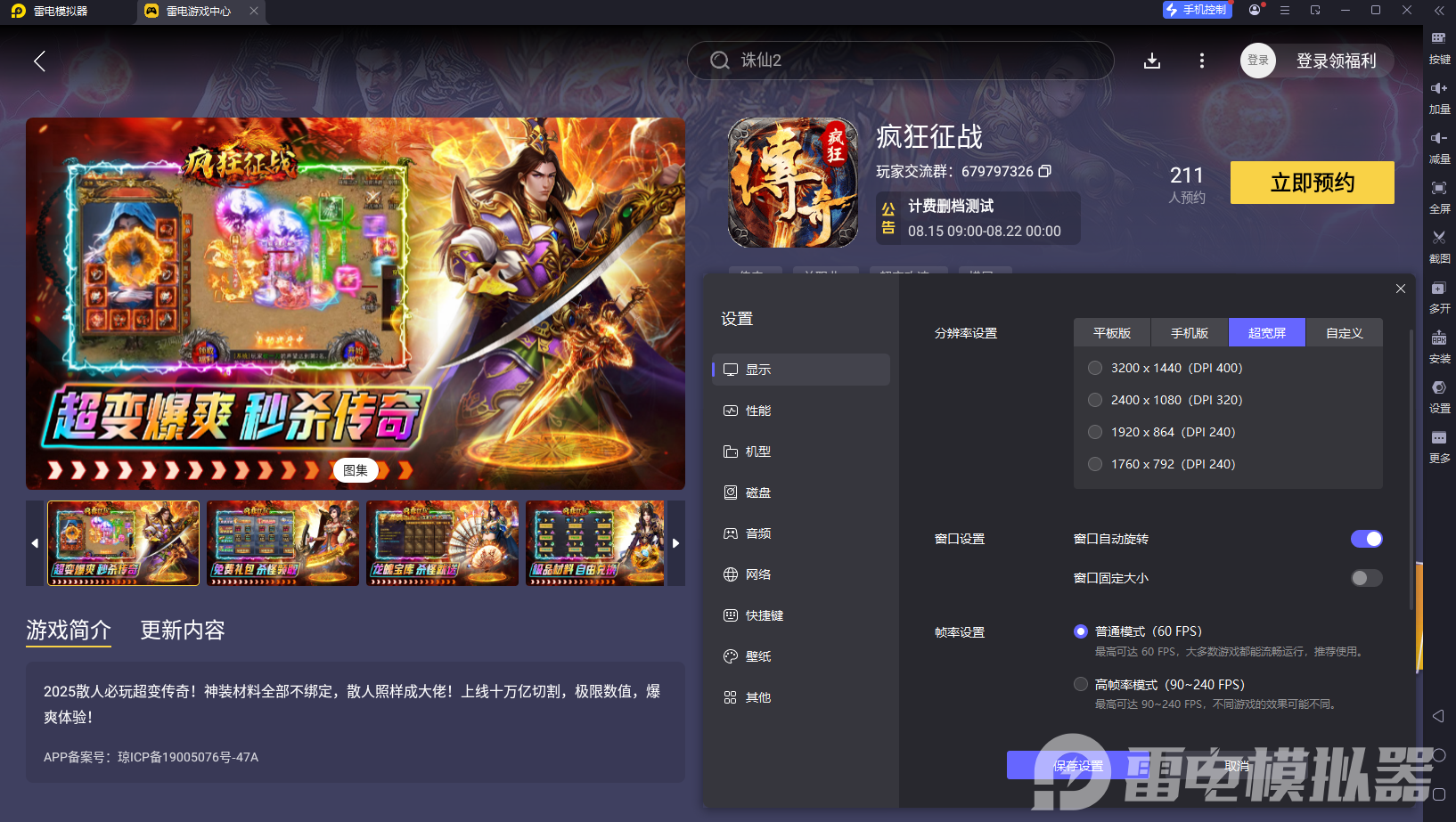Select the 手机版 resolution preset tab
1456x822 pixels.
pyautogui.click(x=1190, y=332)
